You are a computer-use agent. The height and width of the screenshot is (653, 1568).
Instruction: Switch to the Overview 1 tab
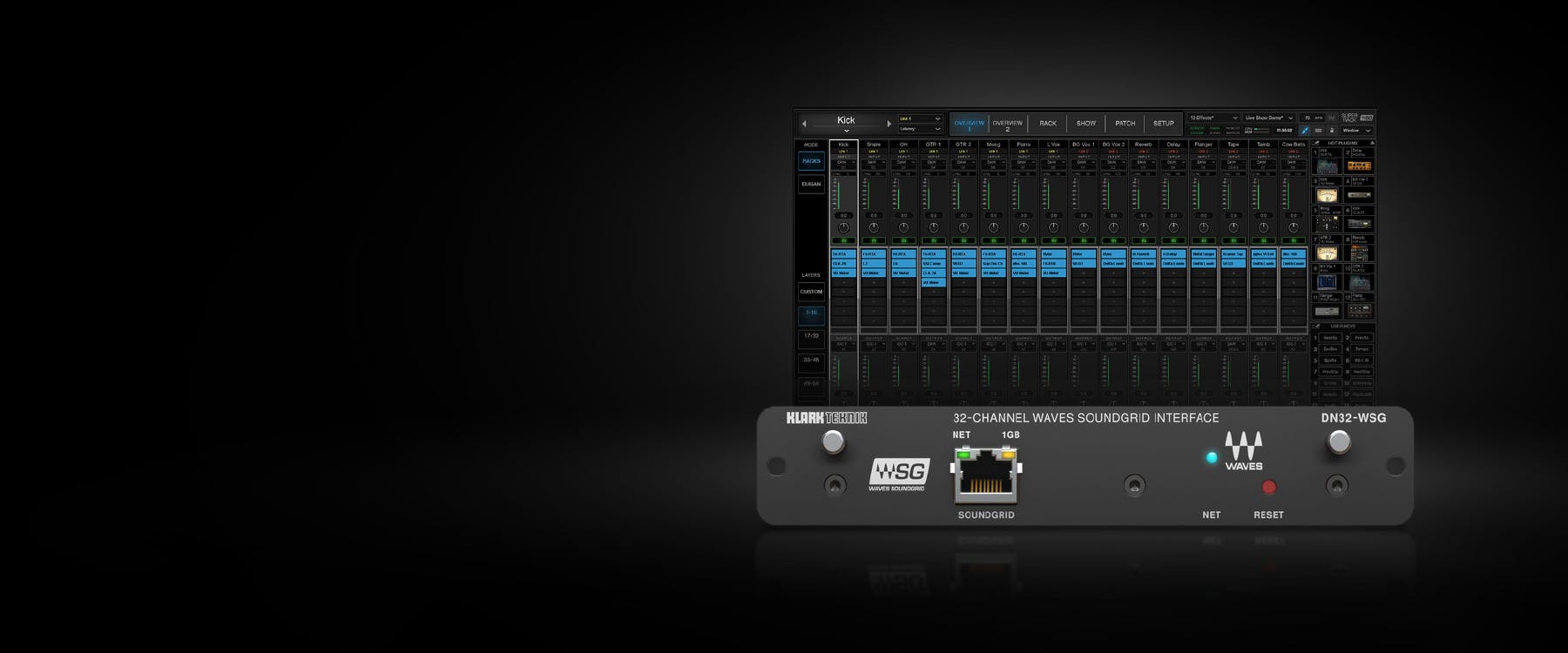coord(969,124)
